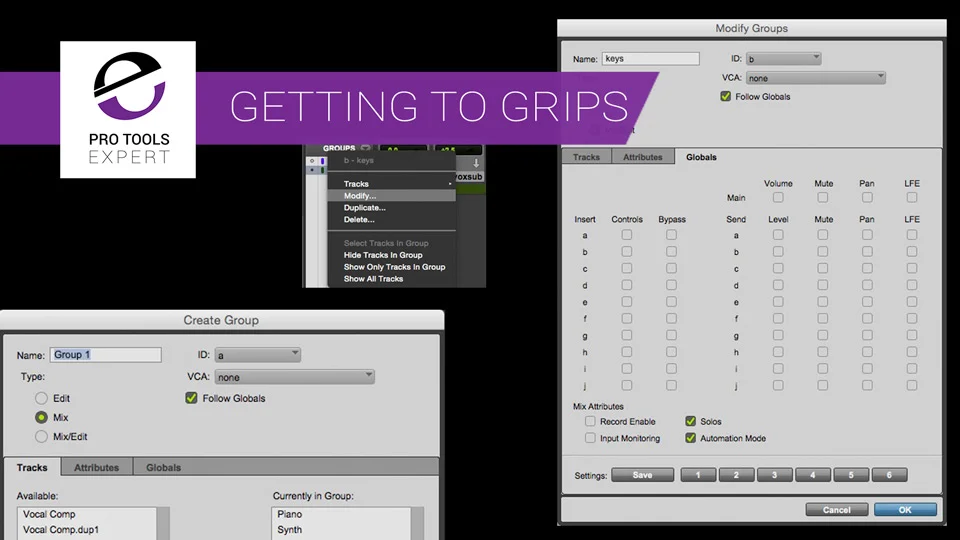Viewport: 960px width, 540px height.
Task: Uncheck the Solos checkbox
Action: (x=691, y=421)
